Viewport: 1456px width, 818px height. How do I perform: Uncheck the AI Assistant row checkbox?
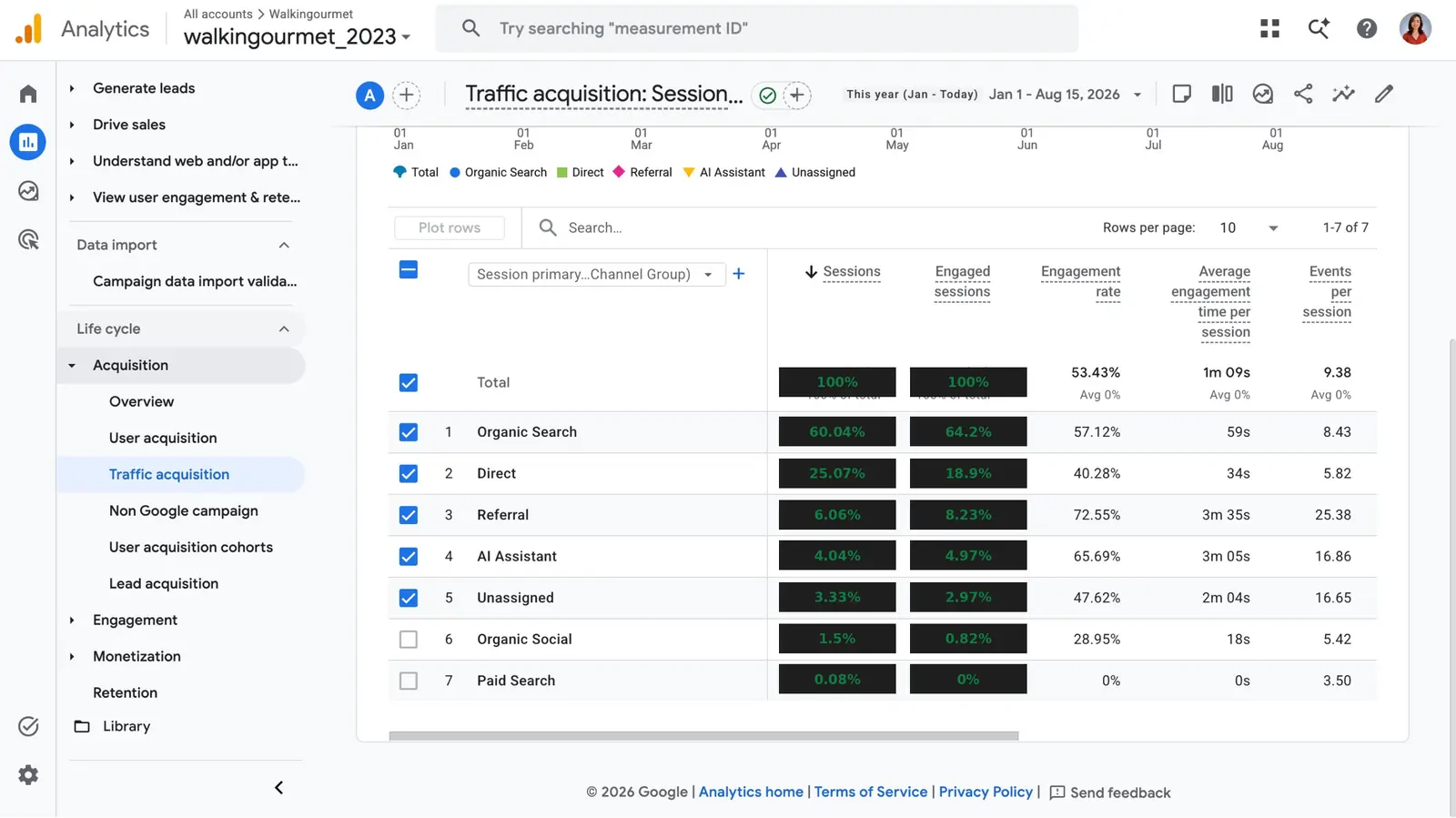[x=409, y=556]
